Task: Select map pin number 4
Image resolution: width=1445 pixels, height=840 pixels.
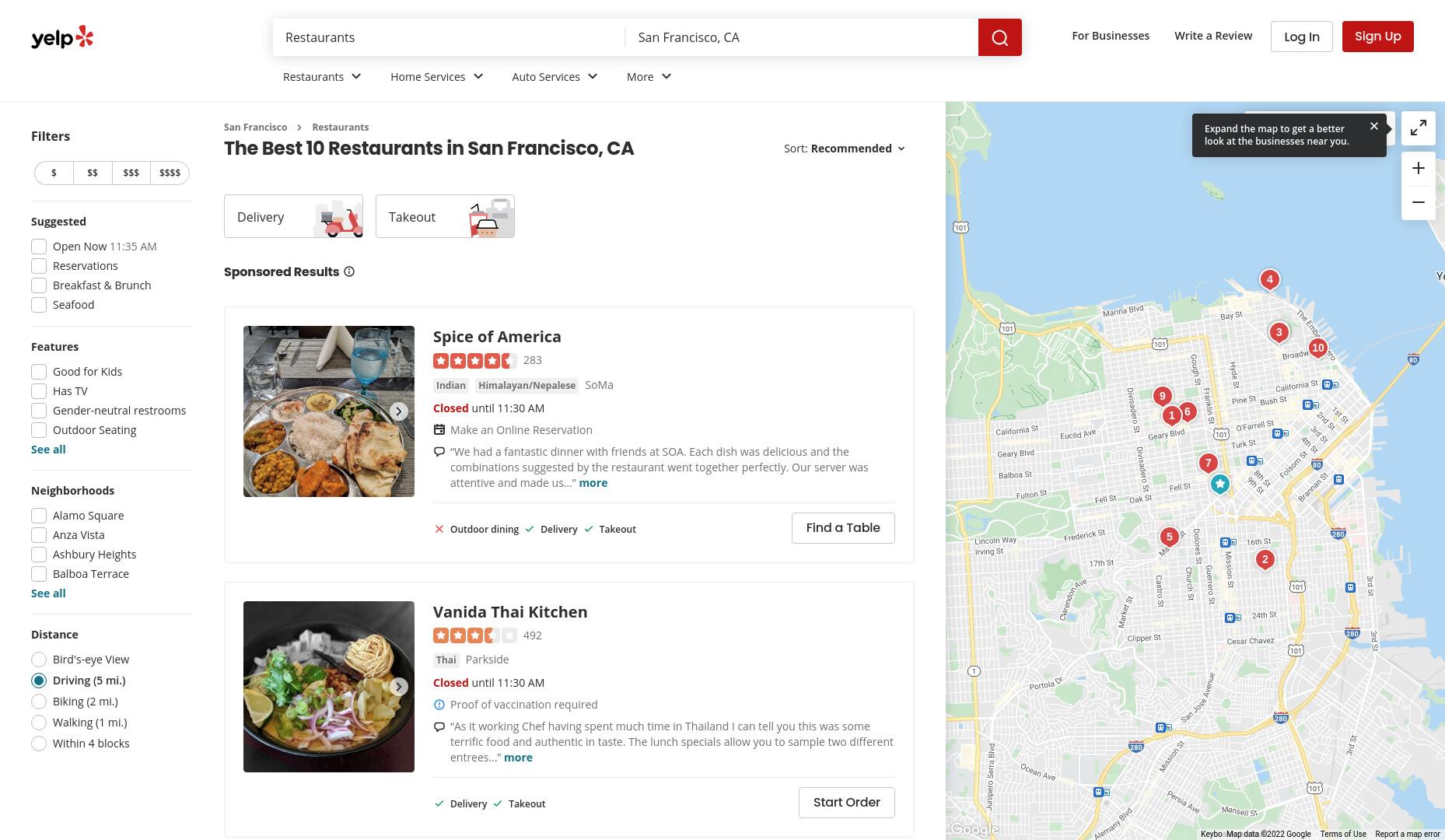Action: [x=1269, y=280]
